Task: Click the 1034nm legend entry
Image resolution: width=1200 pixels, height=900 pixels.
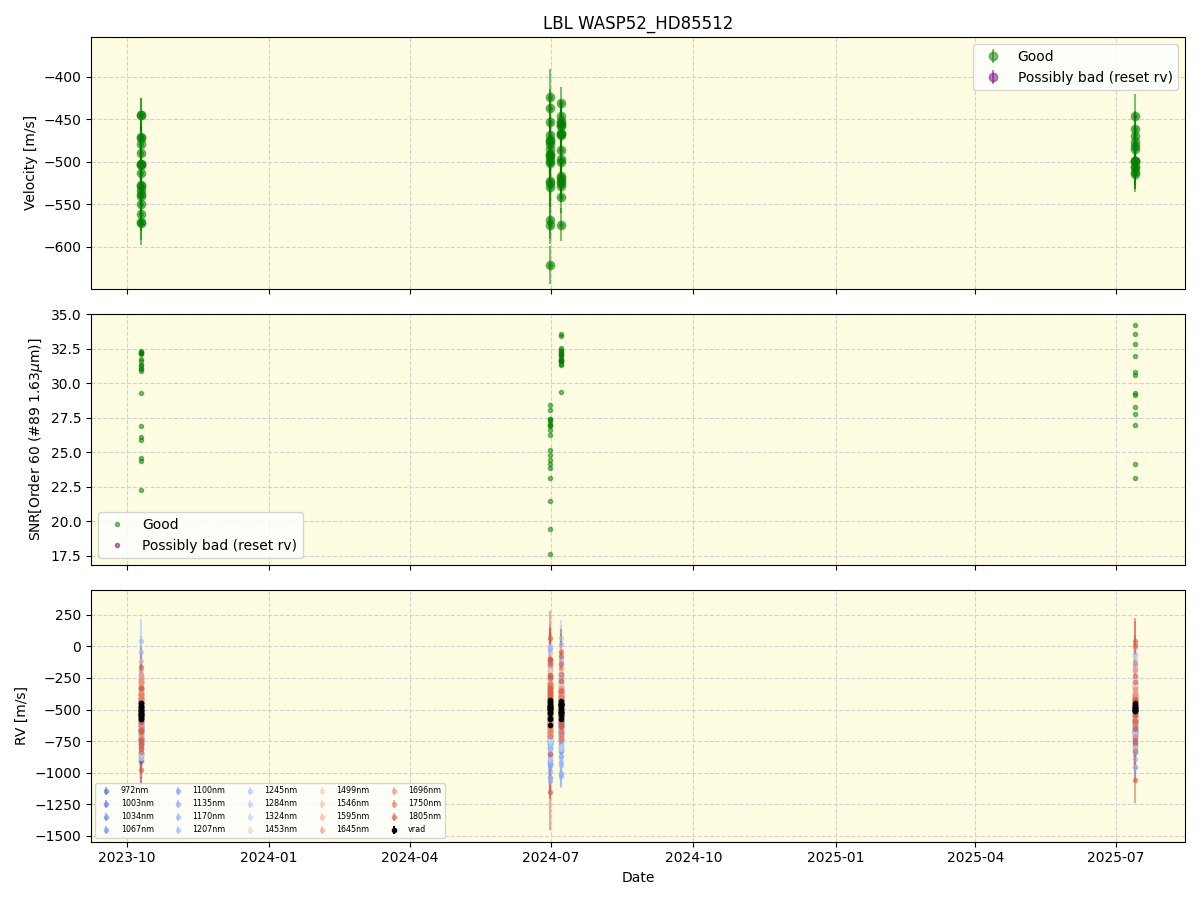Action: (x=128, y=816)
